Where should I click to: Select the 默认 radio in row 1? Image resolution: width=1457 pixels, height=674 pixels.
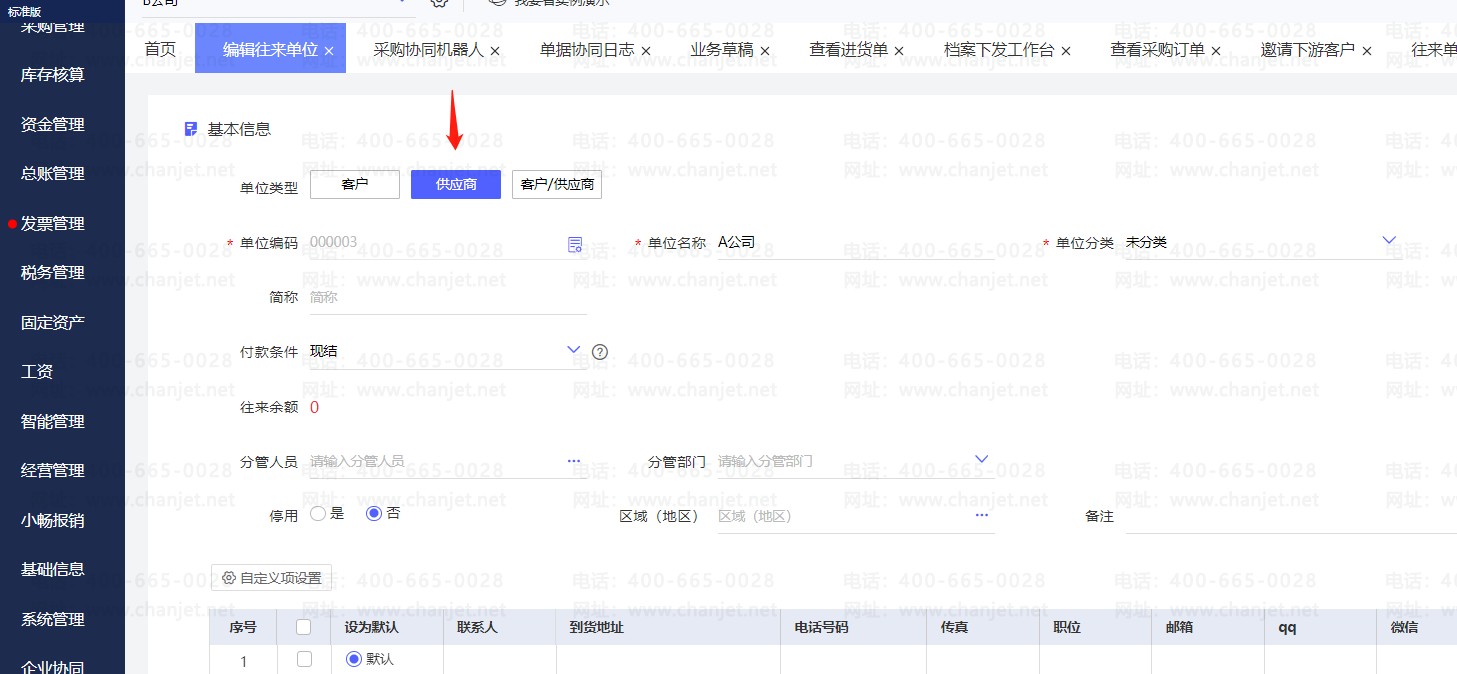point(352,659)
